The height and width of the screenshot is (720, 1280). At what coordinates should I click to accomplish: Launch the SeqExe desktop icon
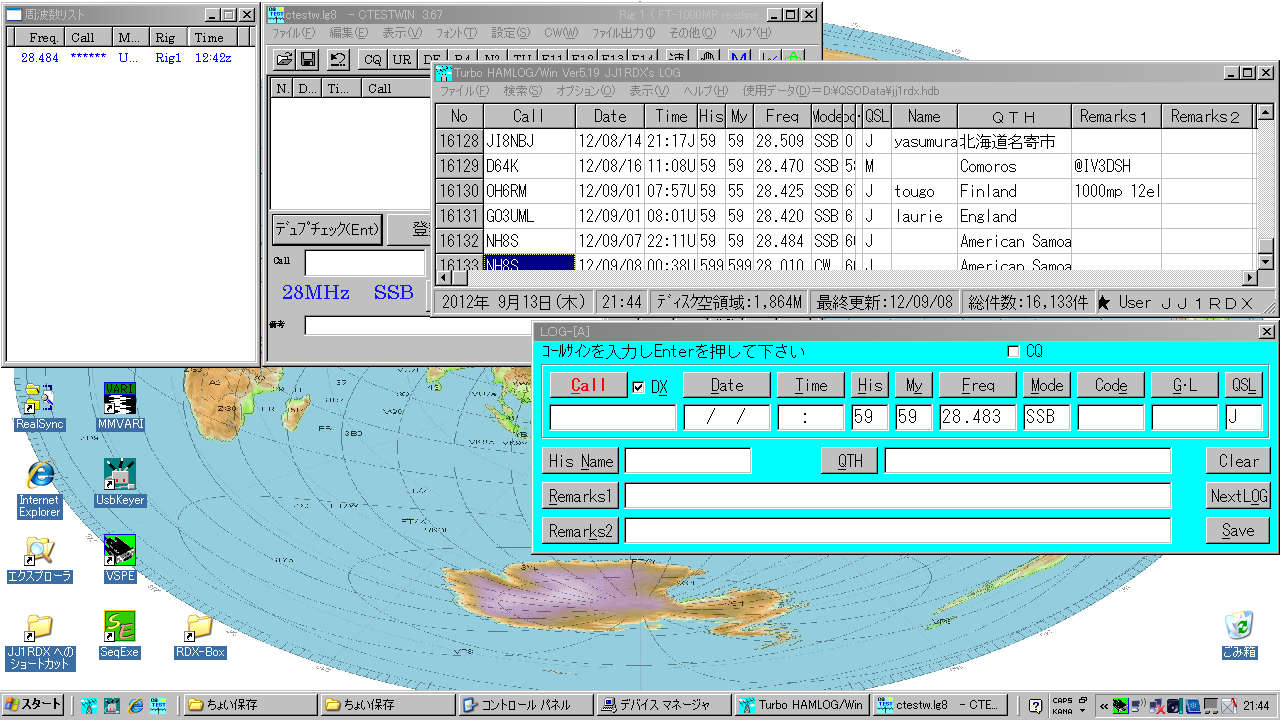coord(120,635)
